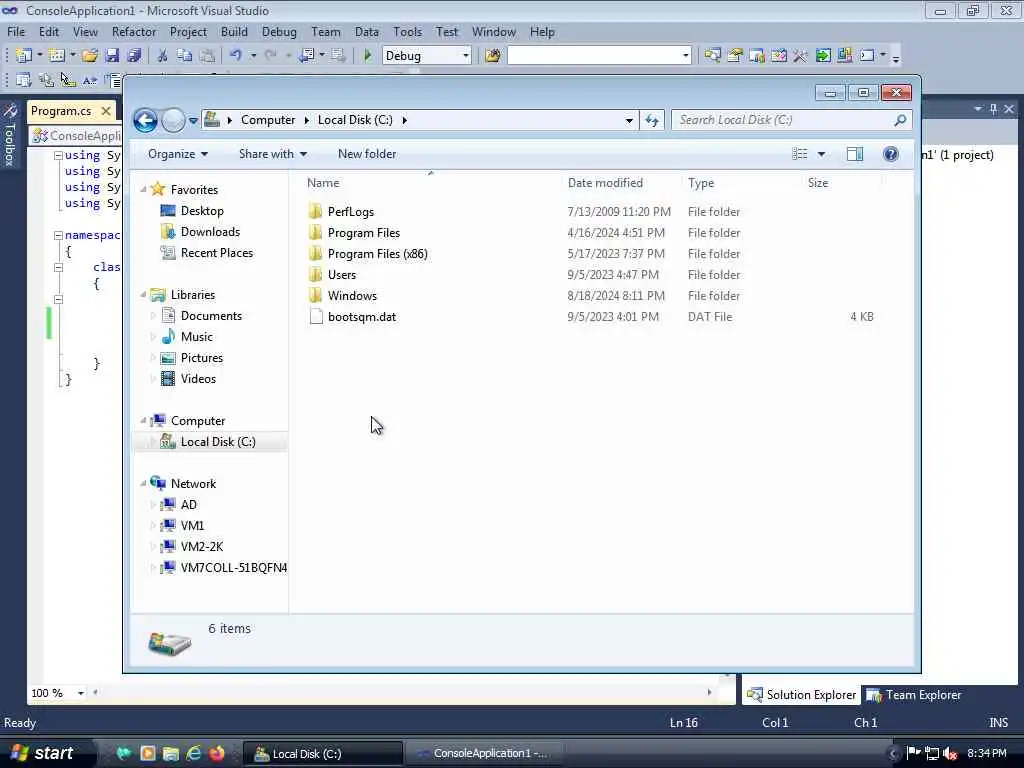The width and height of the screenshot is (1024, 768).
Task: Collapse the Favorites tree group
Action: coord(143,189)
